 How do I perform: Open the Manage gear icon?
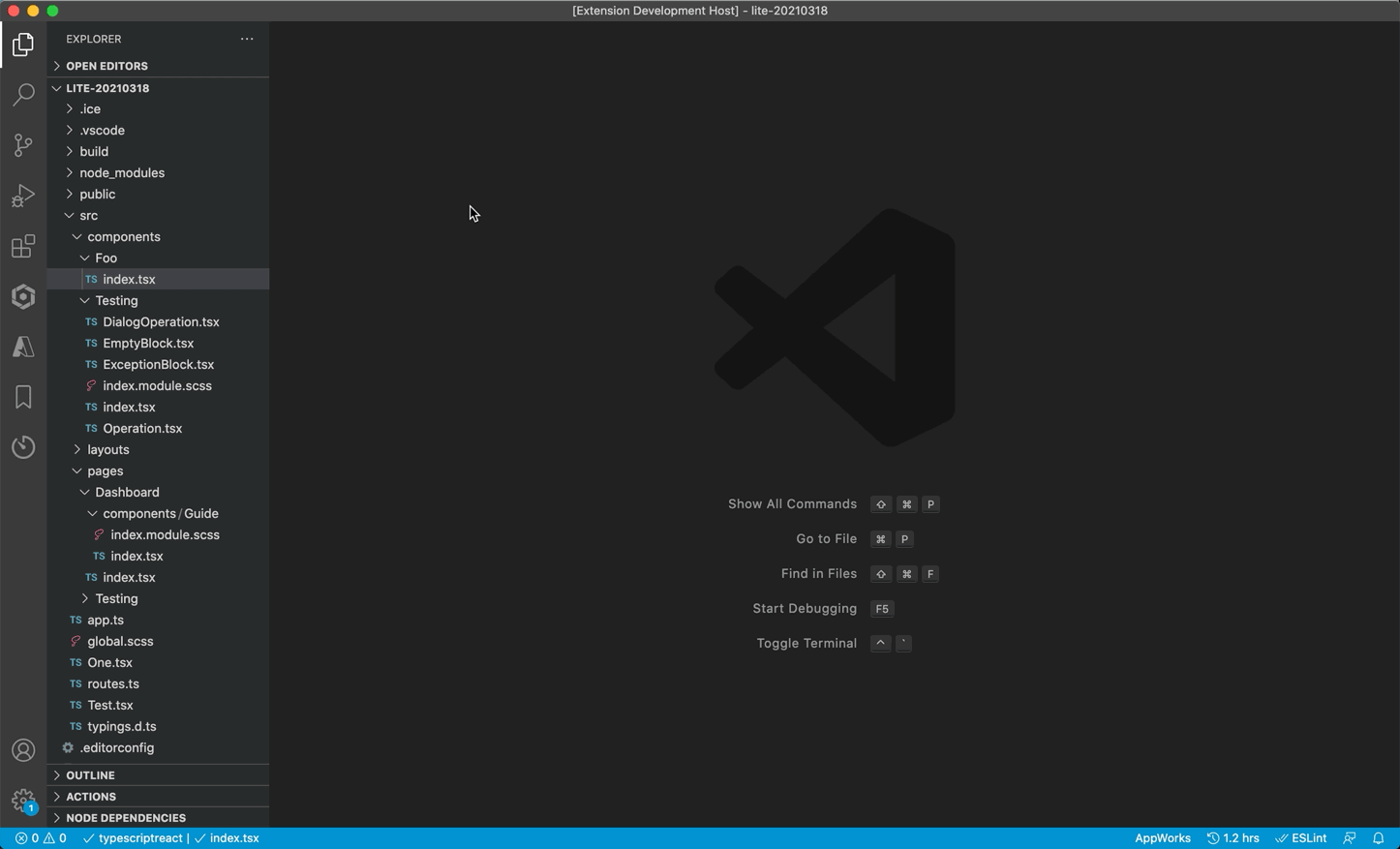coord(23,801)
